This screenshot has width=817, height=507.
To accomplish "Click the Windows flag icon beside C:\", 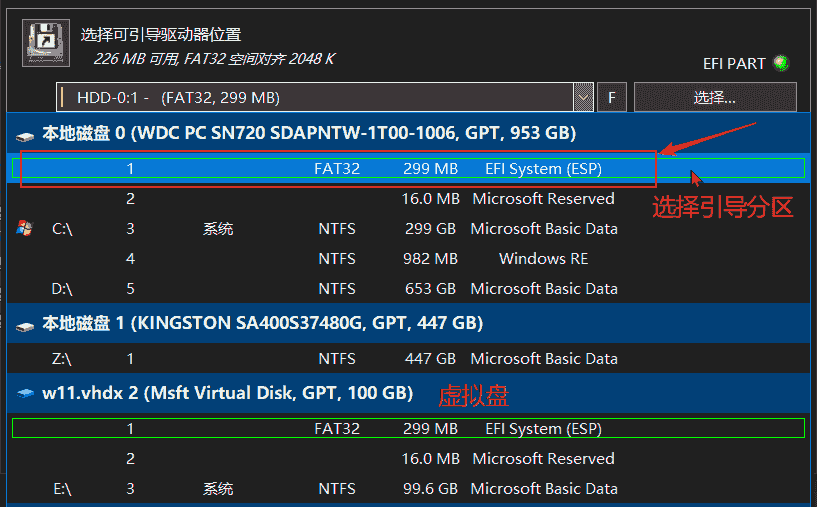I will [25, 229].
